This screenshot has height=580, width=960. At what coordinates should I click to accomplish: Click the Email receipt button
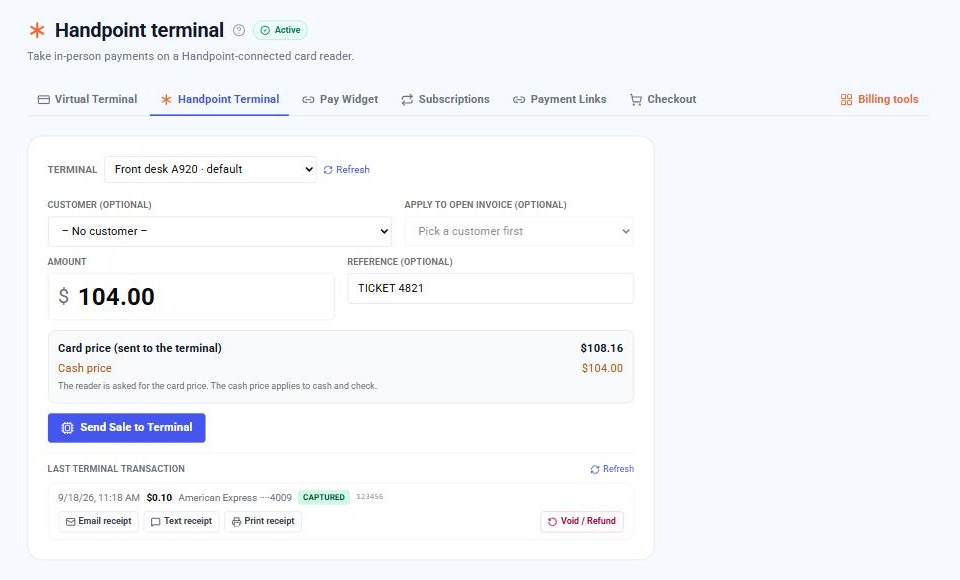(99, 521)
